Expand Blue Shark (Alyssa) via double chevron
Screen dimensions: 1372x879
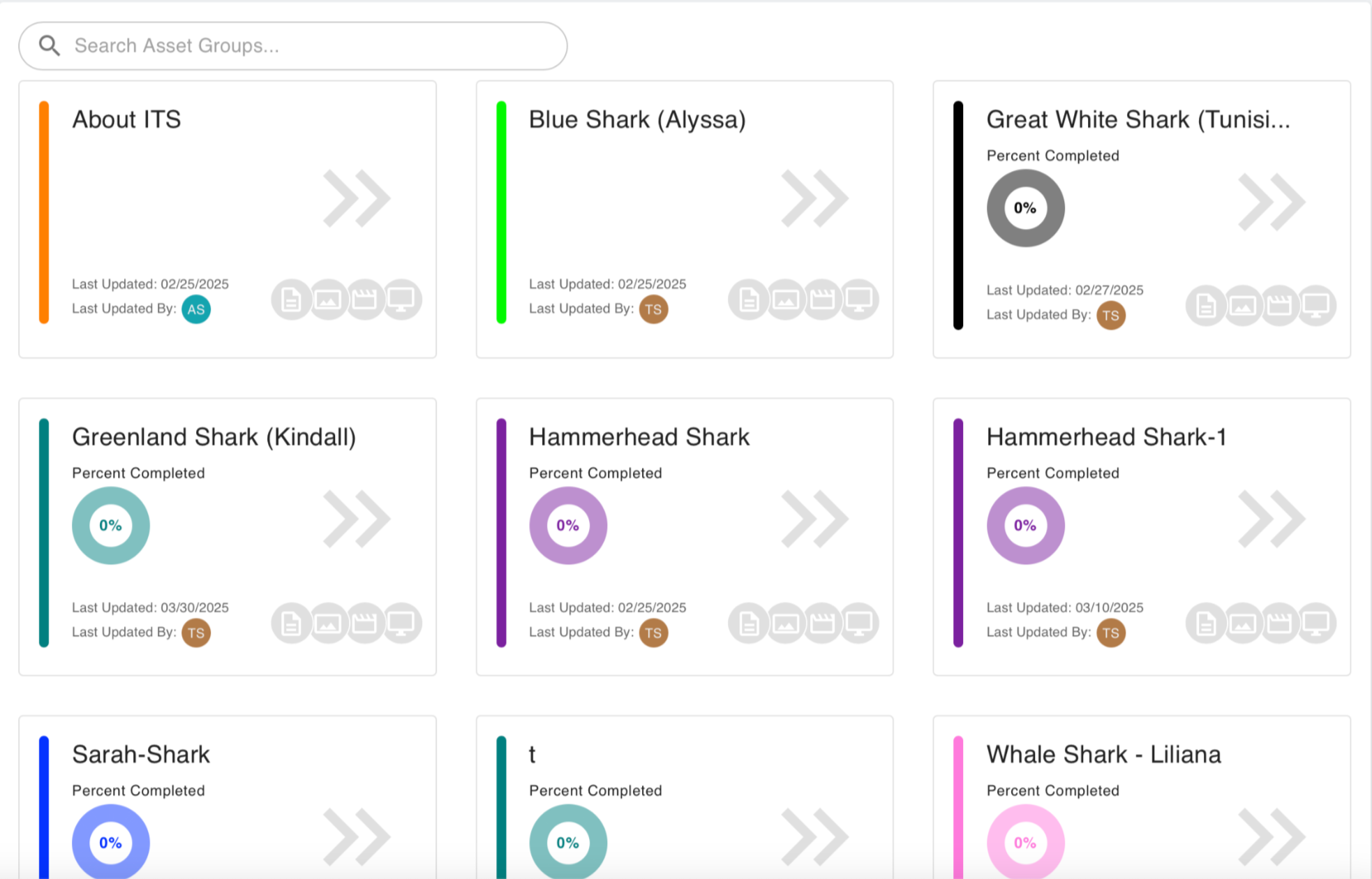tap(814, 198)
